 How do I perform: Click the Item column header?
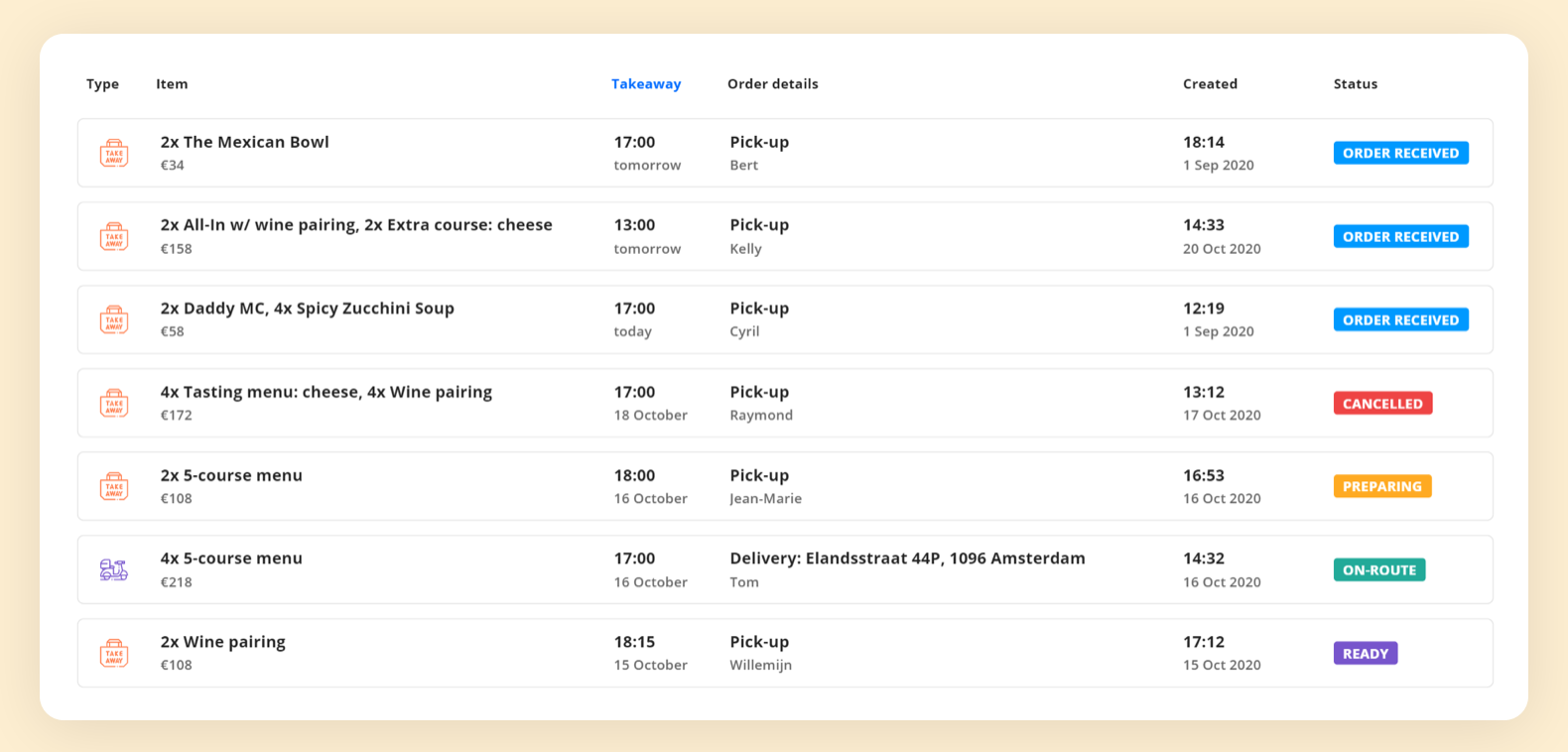[172, 84]
